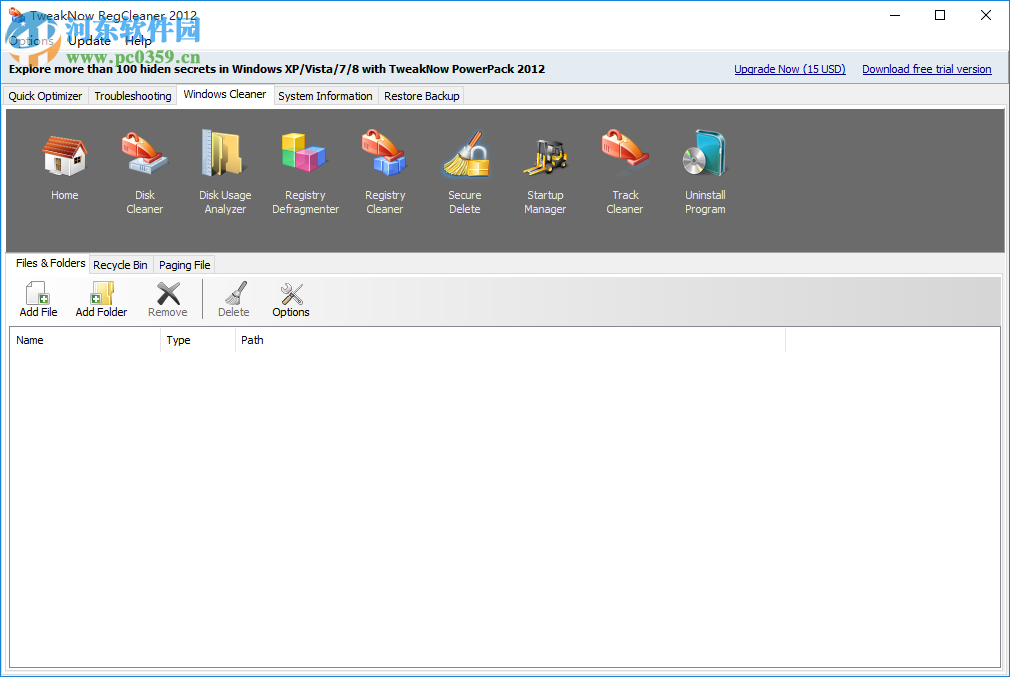Click the Download free trial version link
Screen dimensions: 1010x677
click(926, 68)
